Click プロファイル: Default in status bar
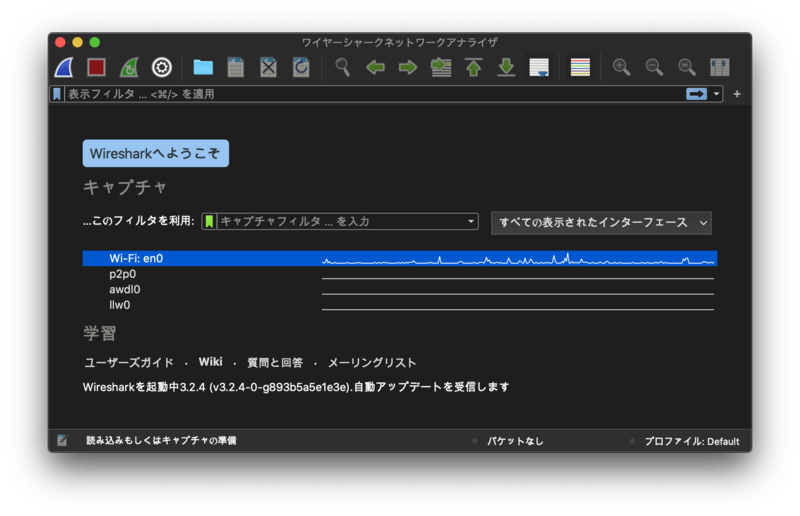 [x=691, y=441]
